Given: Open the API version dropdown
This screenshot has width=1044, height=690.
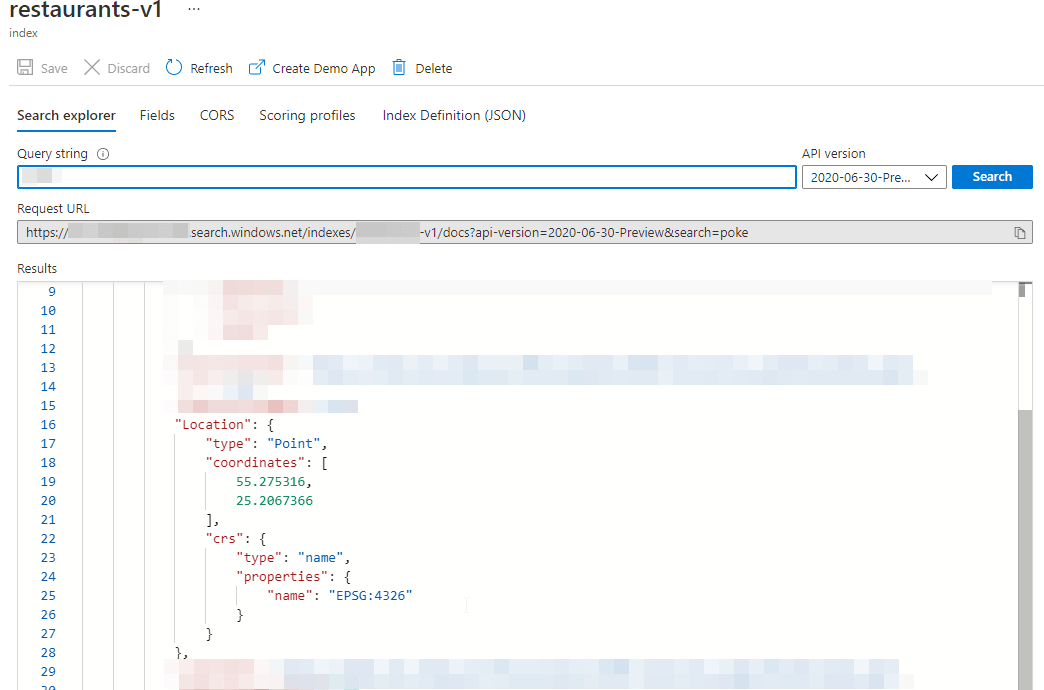Looking at the screenshot, I should [873, 177].
